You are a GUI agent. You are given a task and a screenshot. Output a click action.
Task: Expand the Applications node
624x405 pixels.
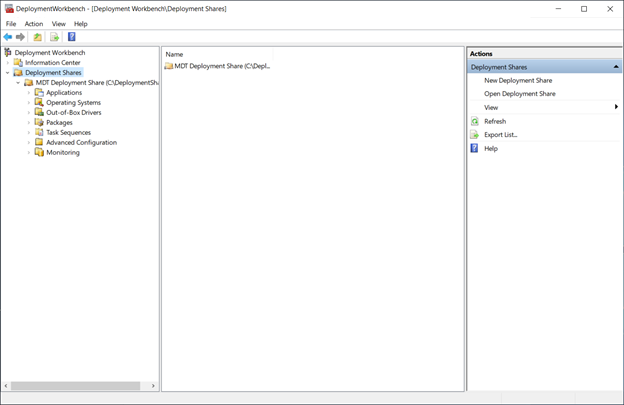coord(29,93)
